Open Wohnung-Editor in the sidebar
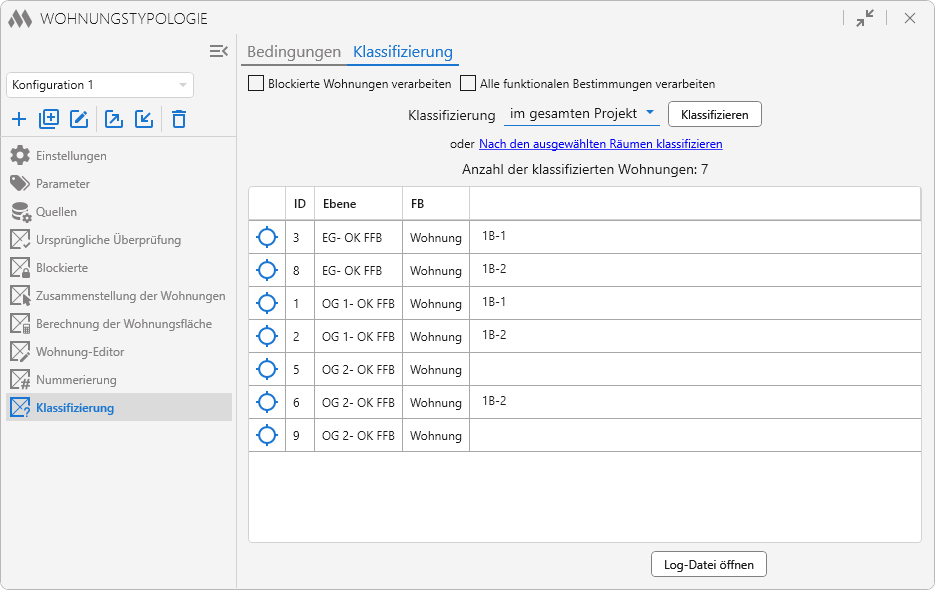This screenshot has width=935, height=590. tap(80, 352)
